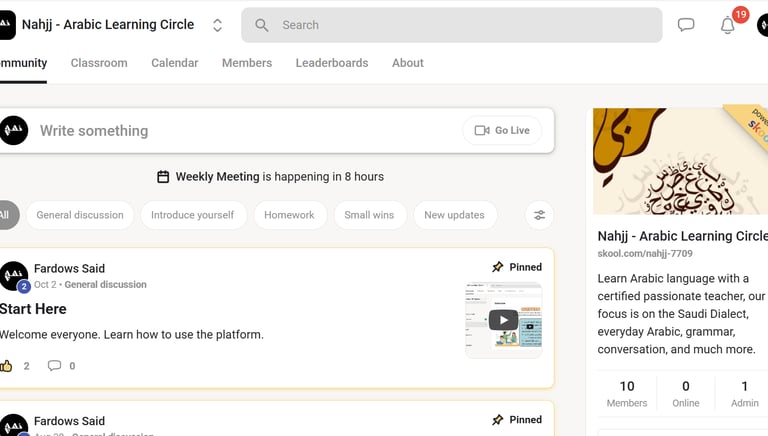
Task: Filter by Small wins category
Action: coord(369,215)
